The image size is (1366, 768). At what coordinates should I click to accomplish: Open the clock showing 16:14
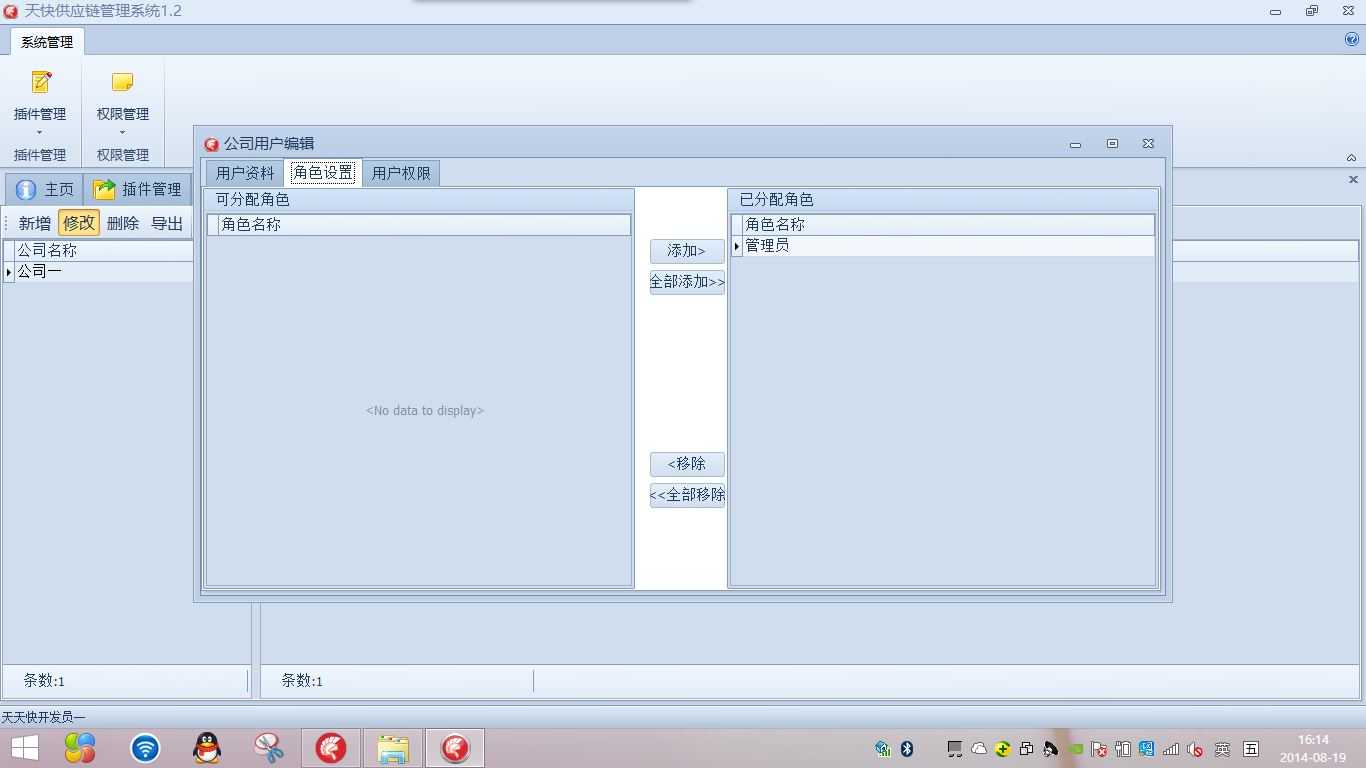point(1313,748)
